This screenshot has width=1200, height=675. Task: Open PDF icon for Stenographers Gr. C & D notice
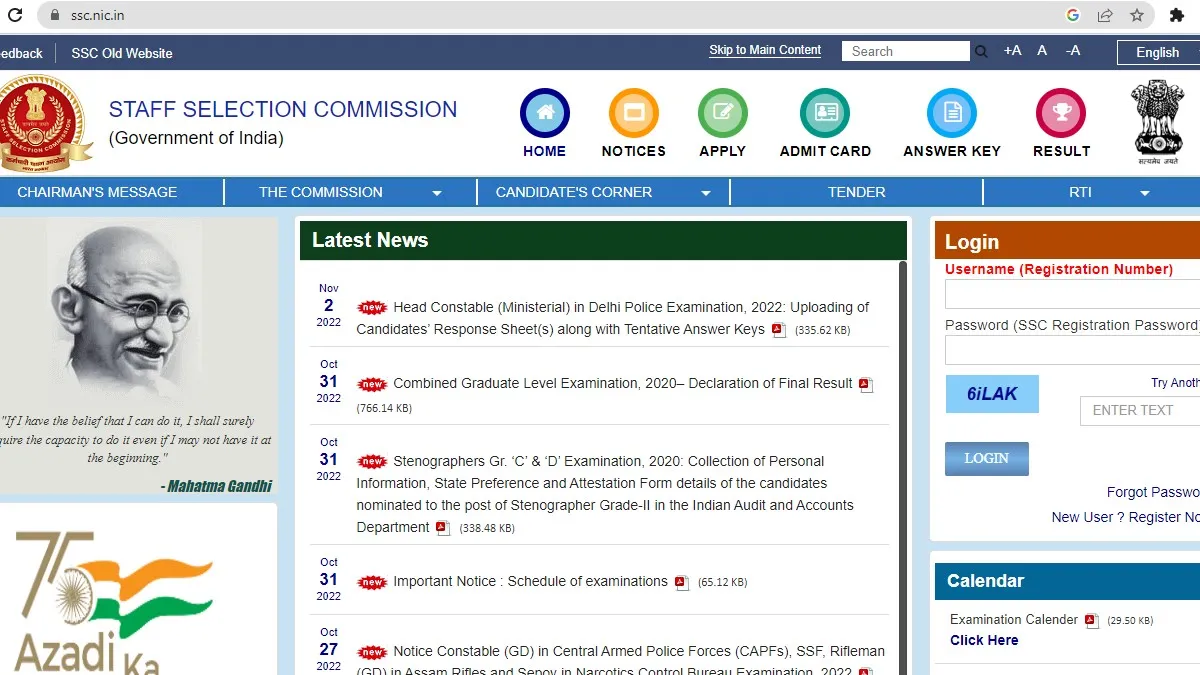tap(443, 528)
